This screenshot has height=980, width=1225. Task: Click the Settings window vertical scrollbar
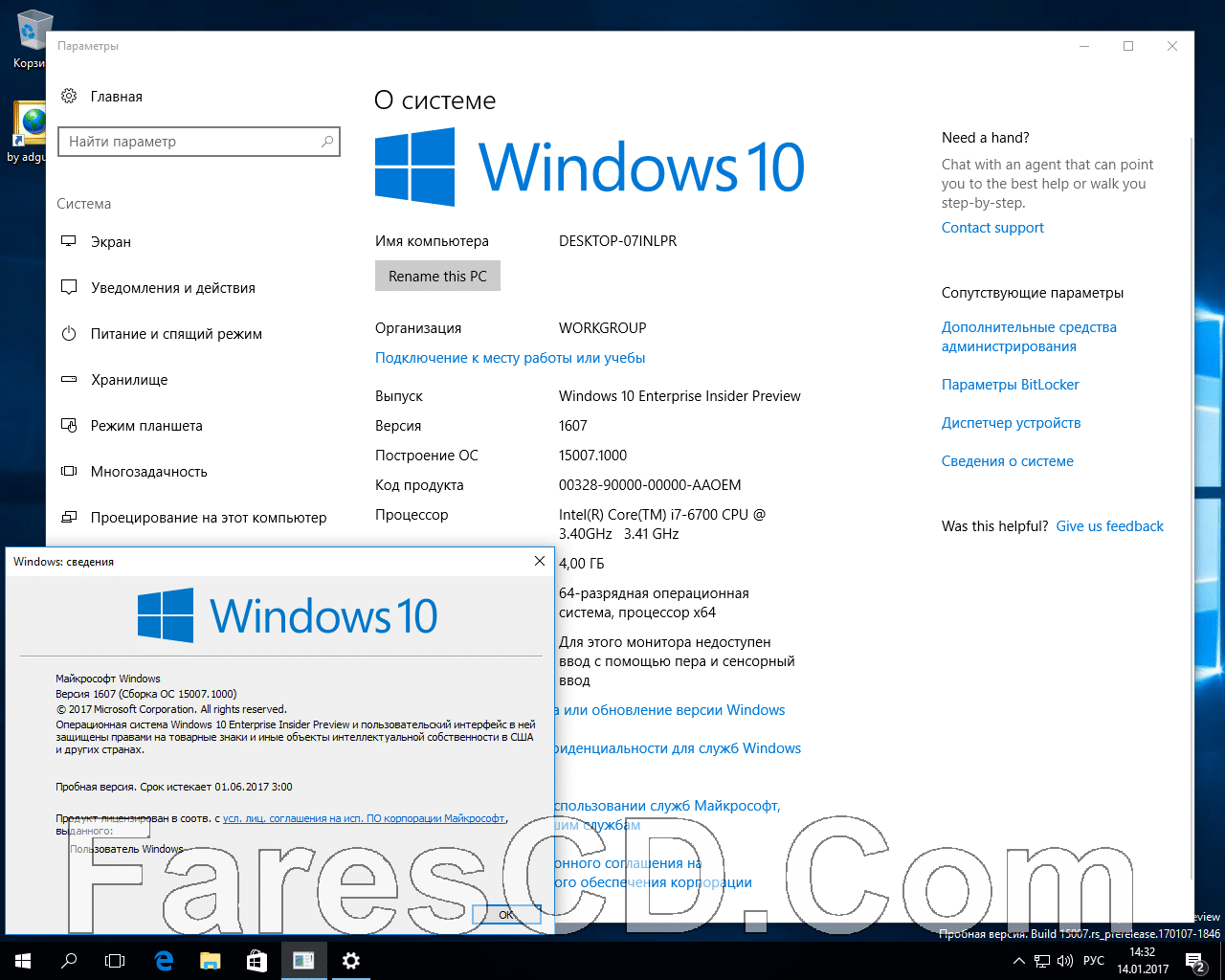pyautogui.click(x=1192, y=507)
